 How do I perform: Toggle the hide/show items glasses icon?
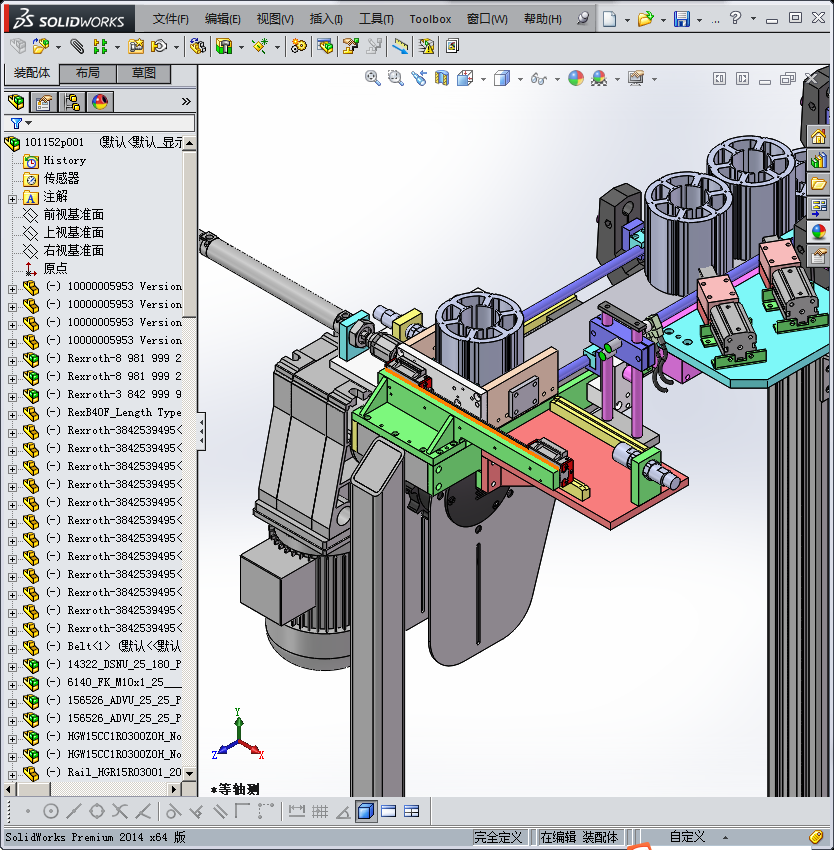pos(539,78)
